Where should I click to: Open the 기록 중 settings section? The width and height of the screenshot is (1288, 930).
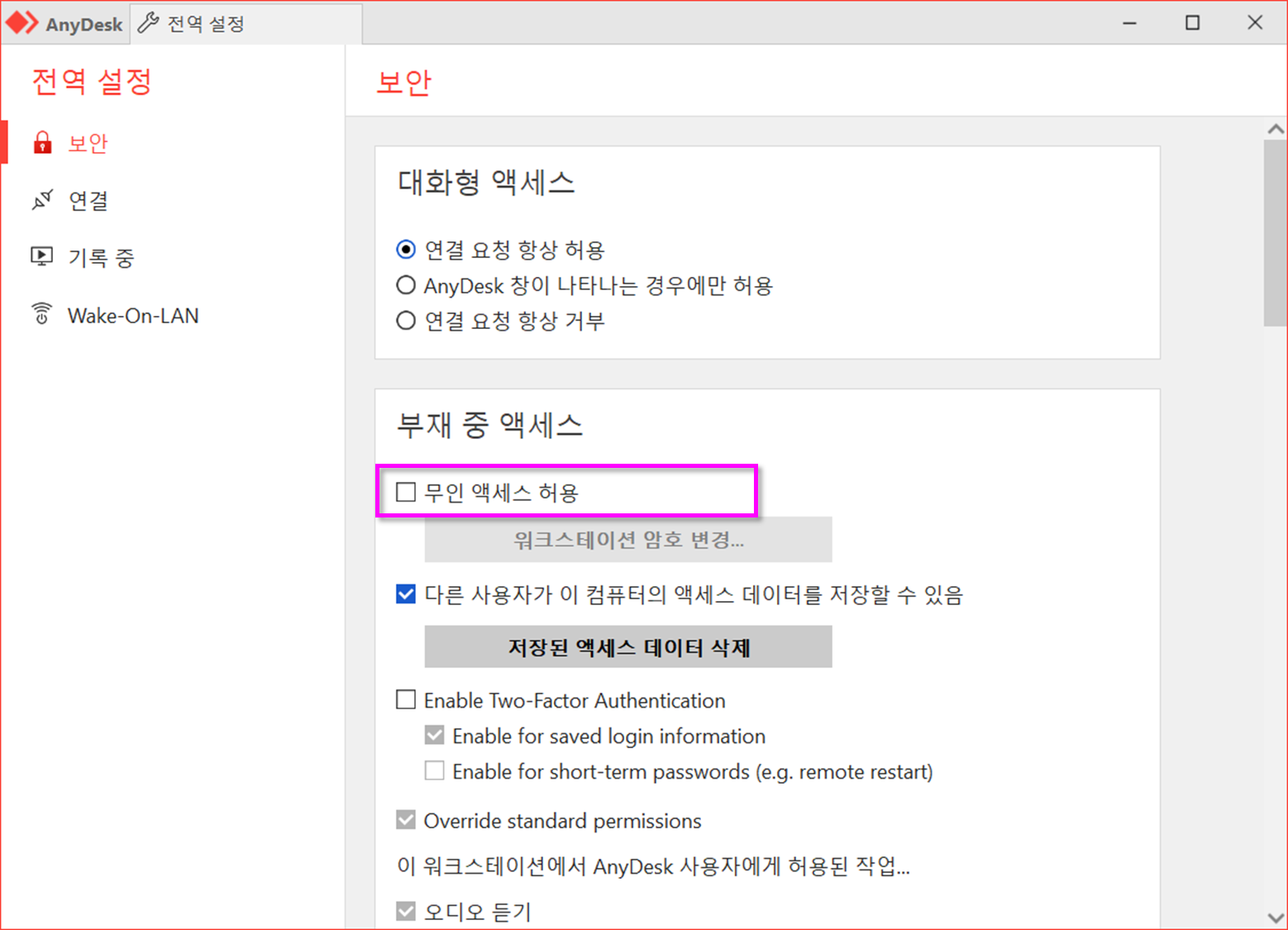[172, 257]
